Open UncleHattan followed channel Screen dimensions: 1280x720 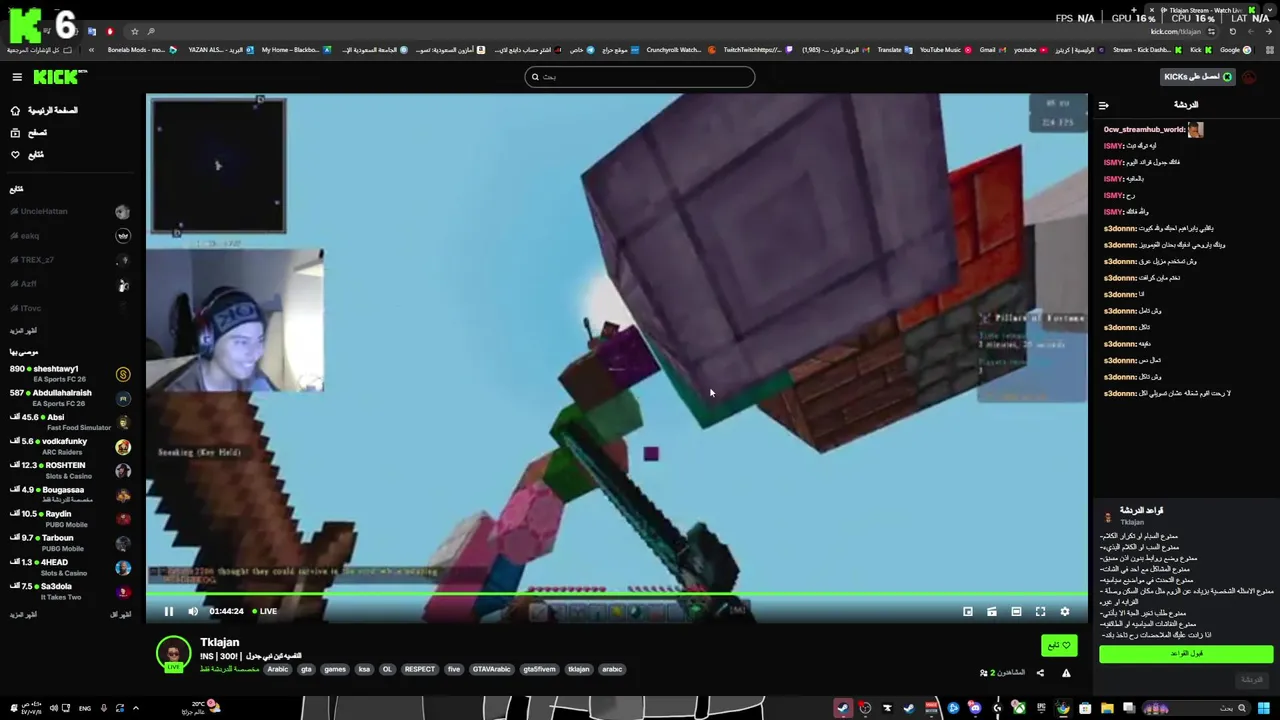[x=70, y=212]
